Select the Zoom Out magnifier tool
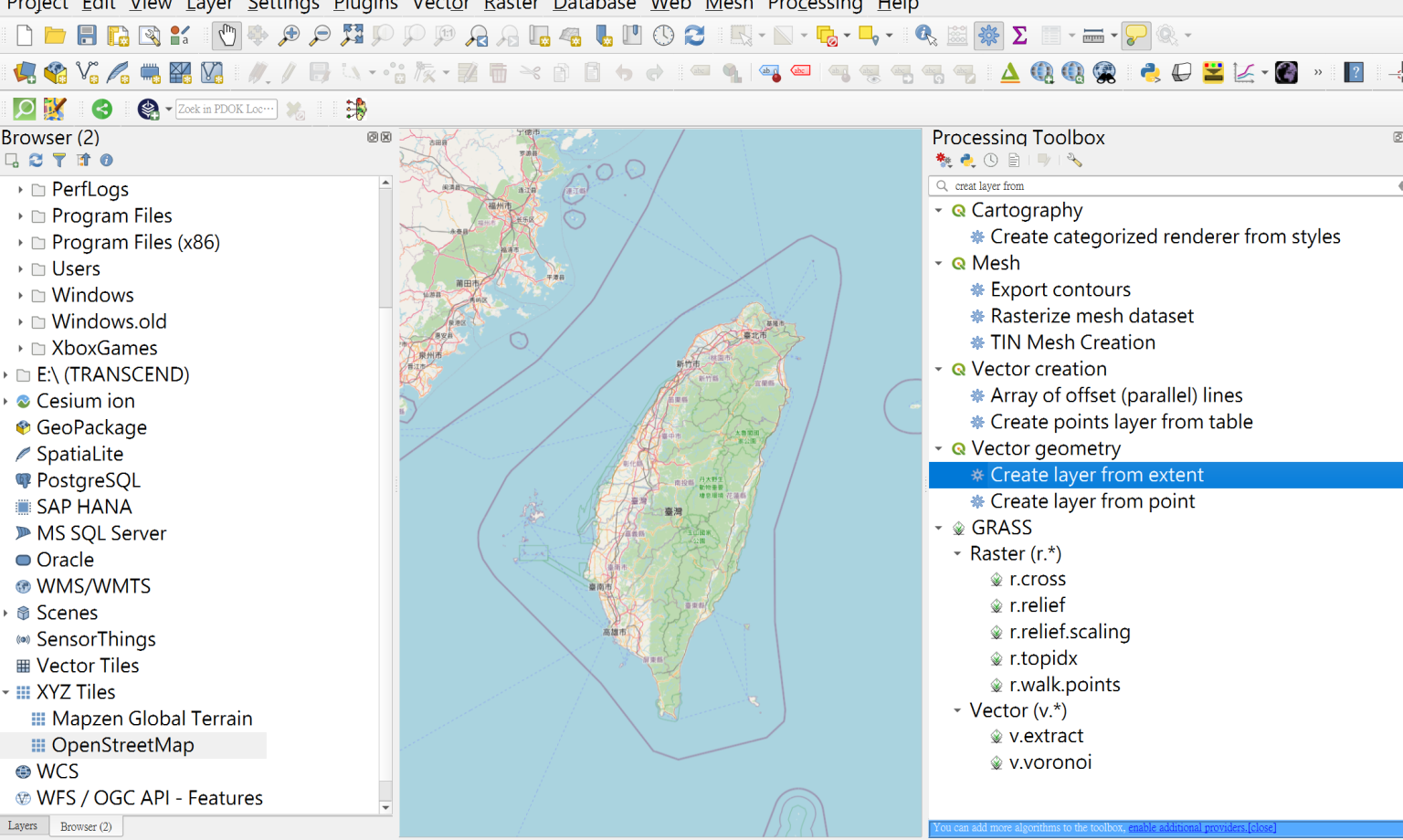The image size is (1403, 840). [x=320, y=36]
